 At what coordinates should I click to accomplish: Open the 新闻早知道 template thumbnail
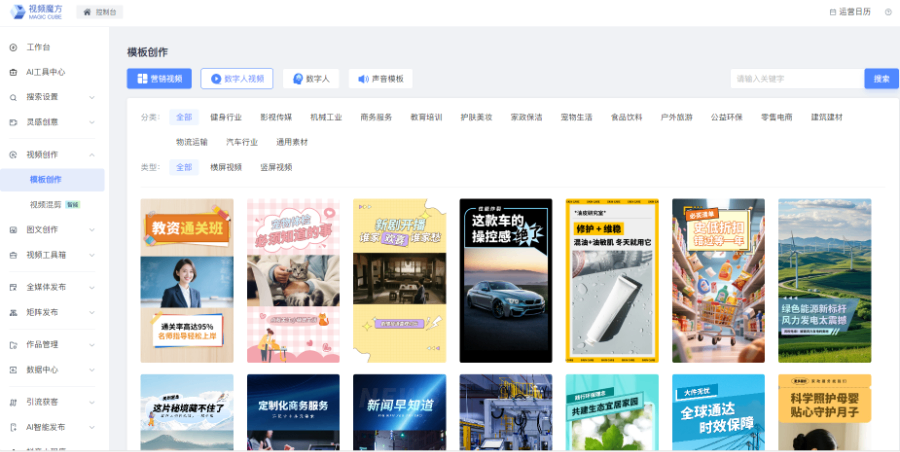click(x=399, y=412)
